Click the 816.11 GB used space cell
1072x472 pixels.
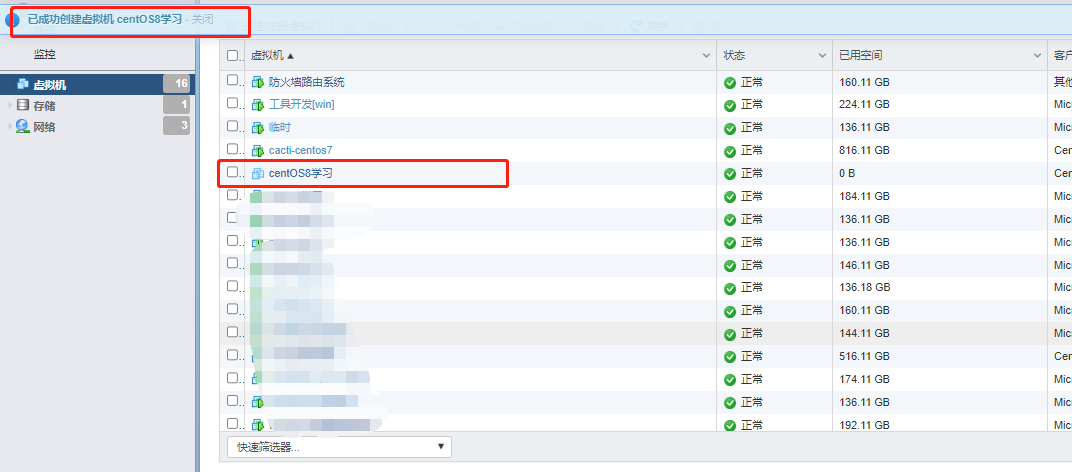click(x=864, y=150)
